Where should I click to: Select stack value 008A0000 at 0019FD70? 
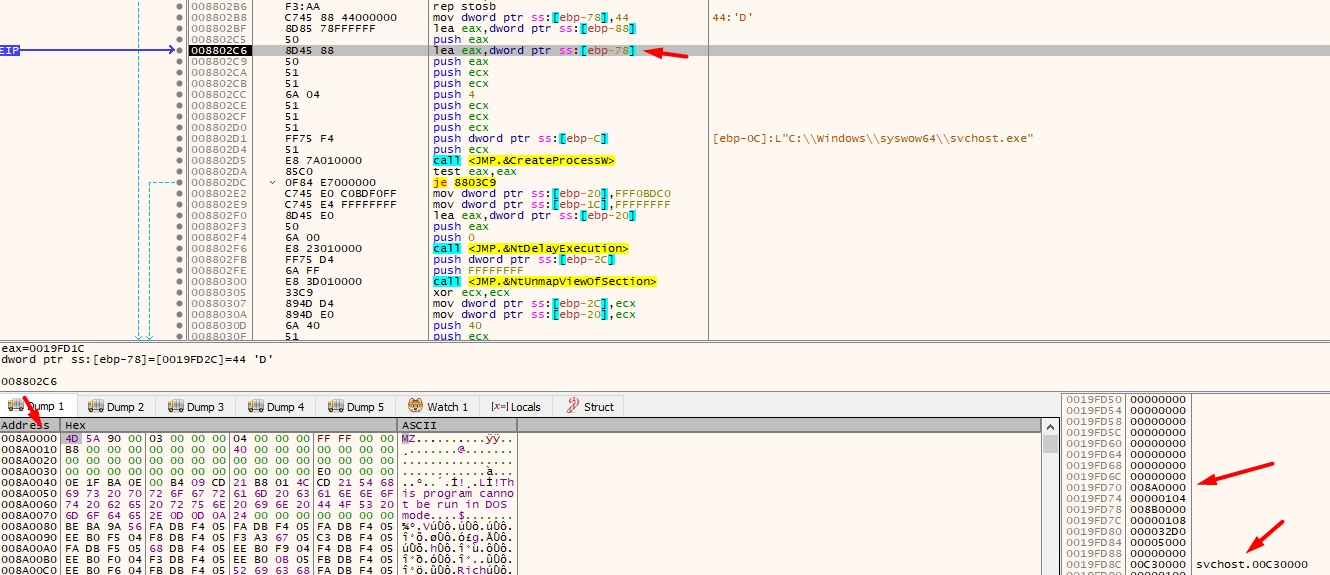[x=1159, y=487]
